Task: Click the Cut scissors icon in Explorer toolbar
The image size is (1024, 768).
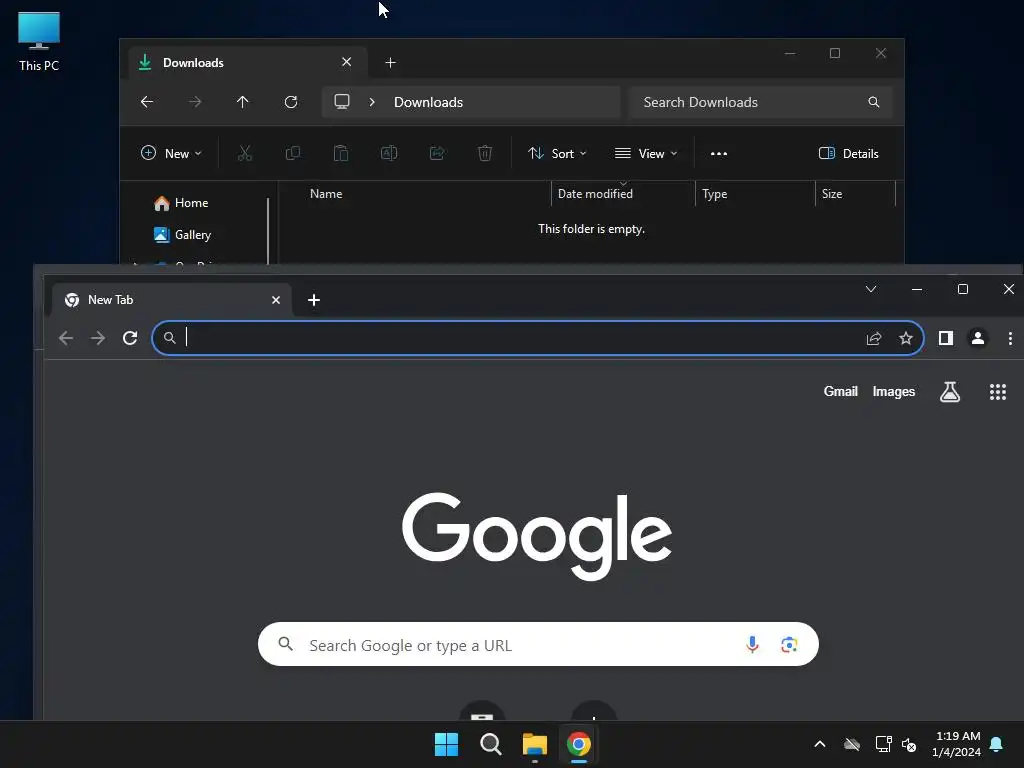Action: (x=244, y=153)
